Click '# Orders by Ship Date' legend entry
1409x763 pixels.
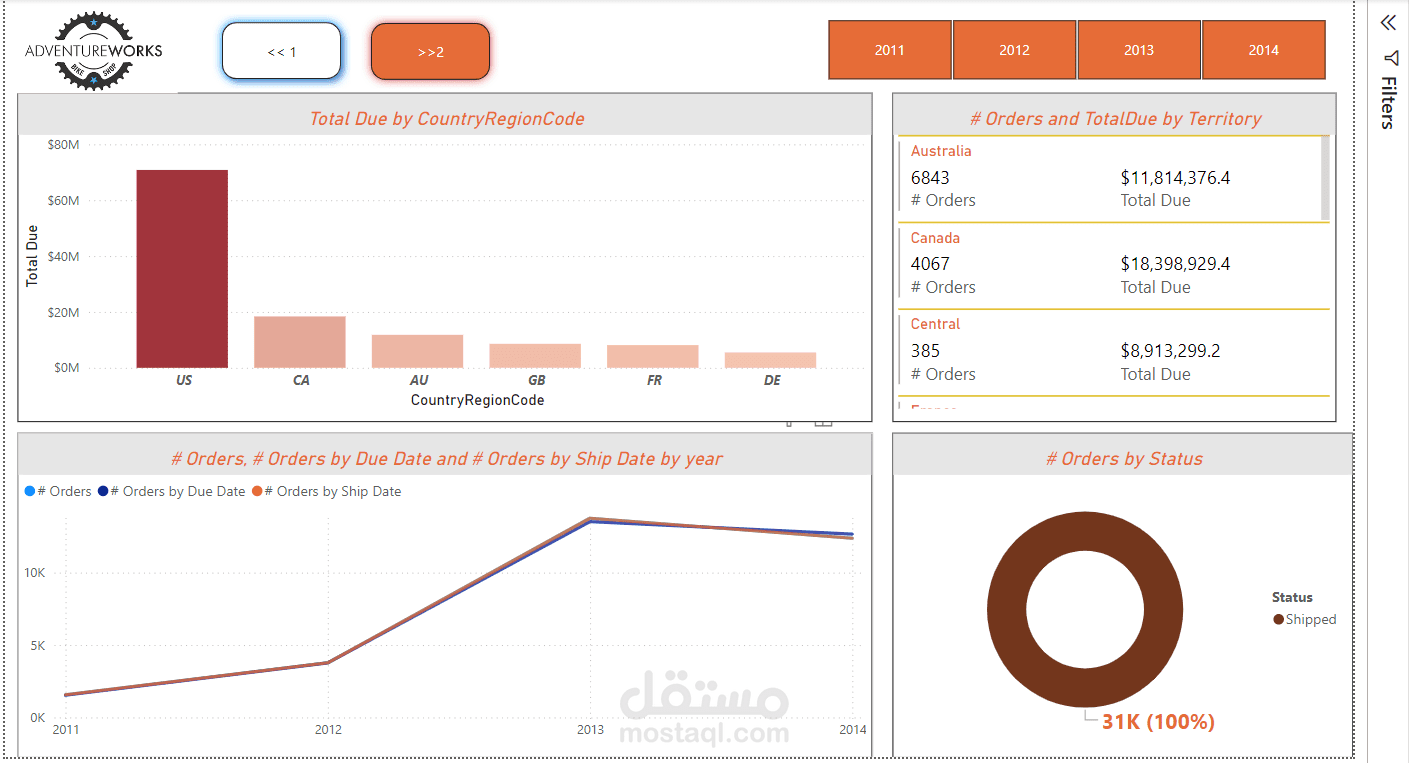(x=326, y=491)
